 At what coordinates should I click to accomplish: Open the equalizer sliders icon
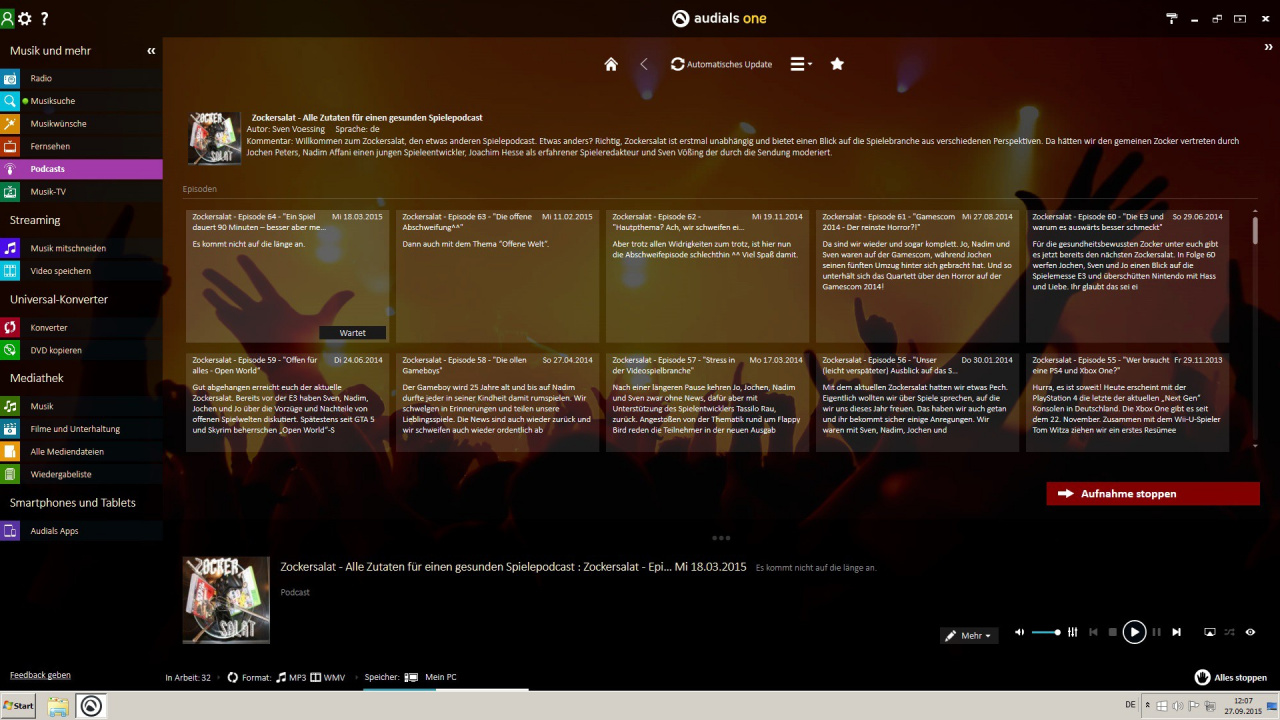pos(1072,632)
